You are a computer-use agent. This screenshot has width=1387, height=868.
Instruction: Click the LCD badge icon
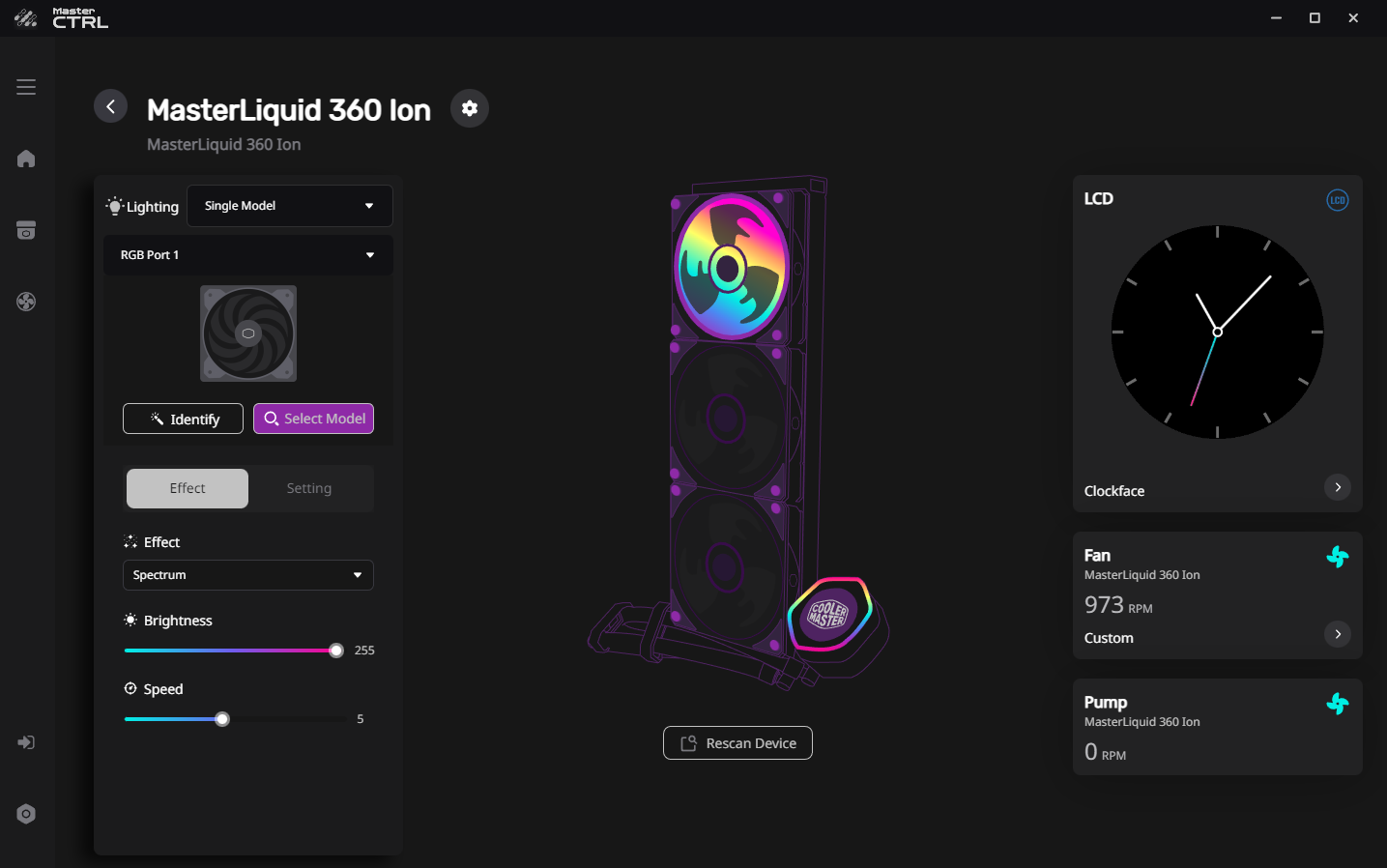(1338, 200)
